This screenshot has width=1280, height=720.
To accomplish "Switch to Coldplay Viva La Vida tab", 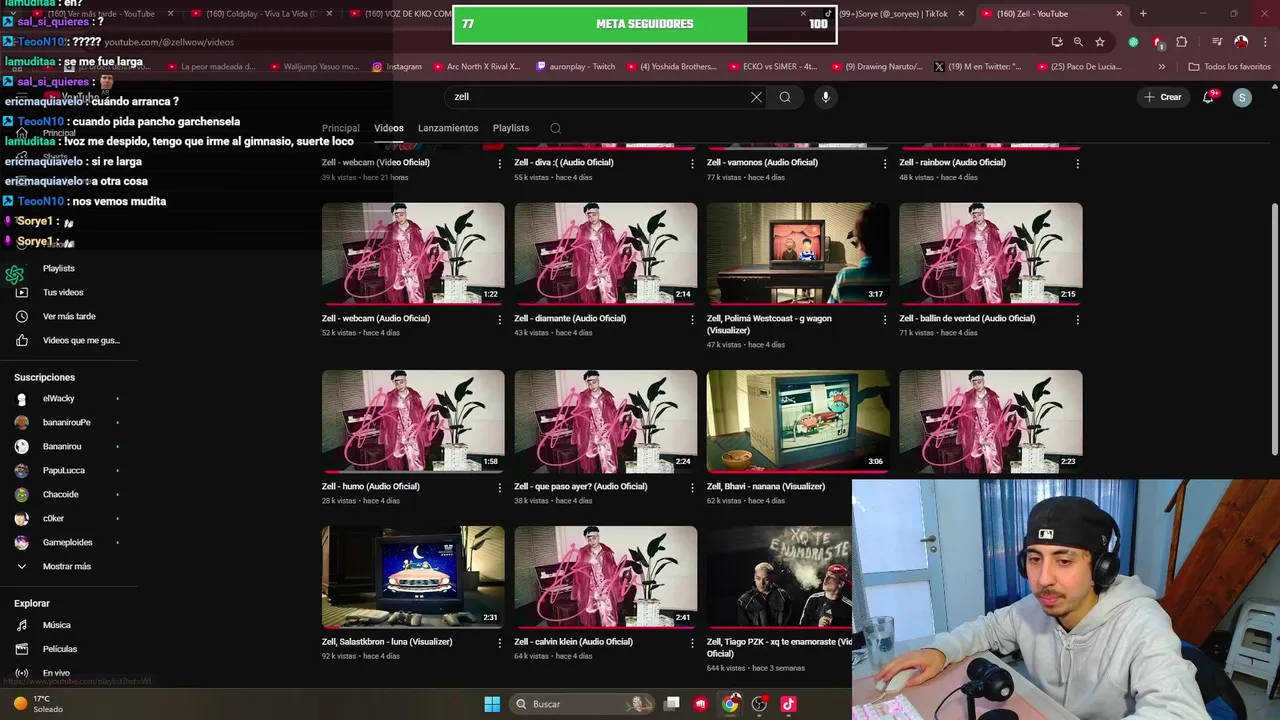I will [x=264, y=14].
